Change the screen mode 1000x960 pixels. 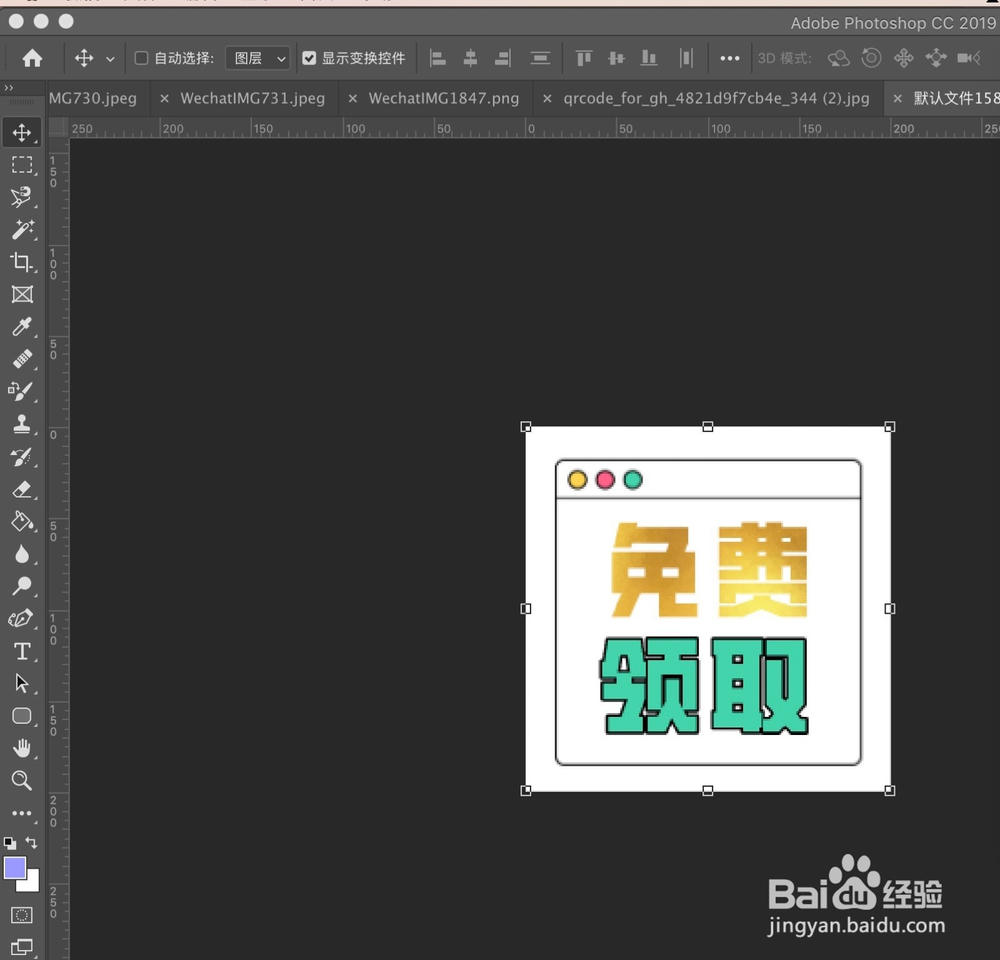click(x=22, y=947)
